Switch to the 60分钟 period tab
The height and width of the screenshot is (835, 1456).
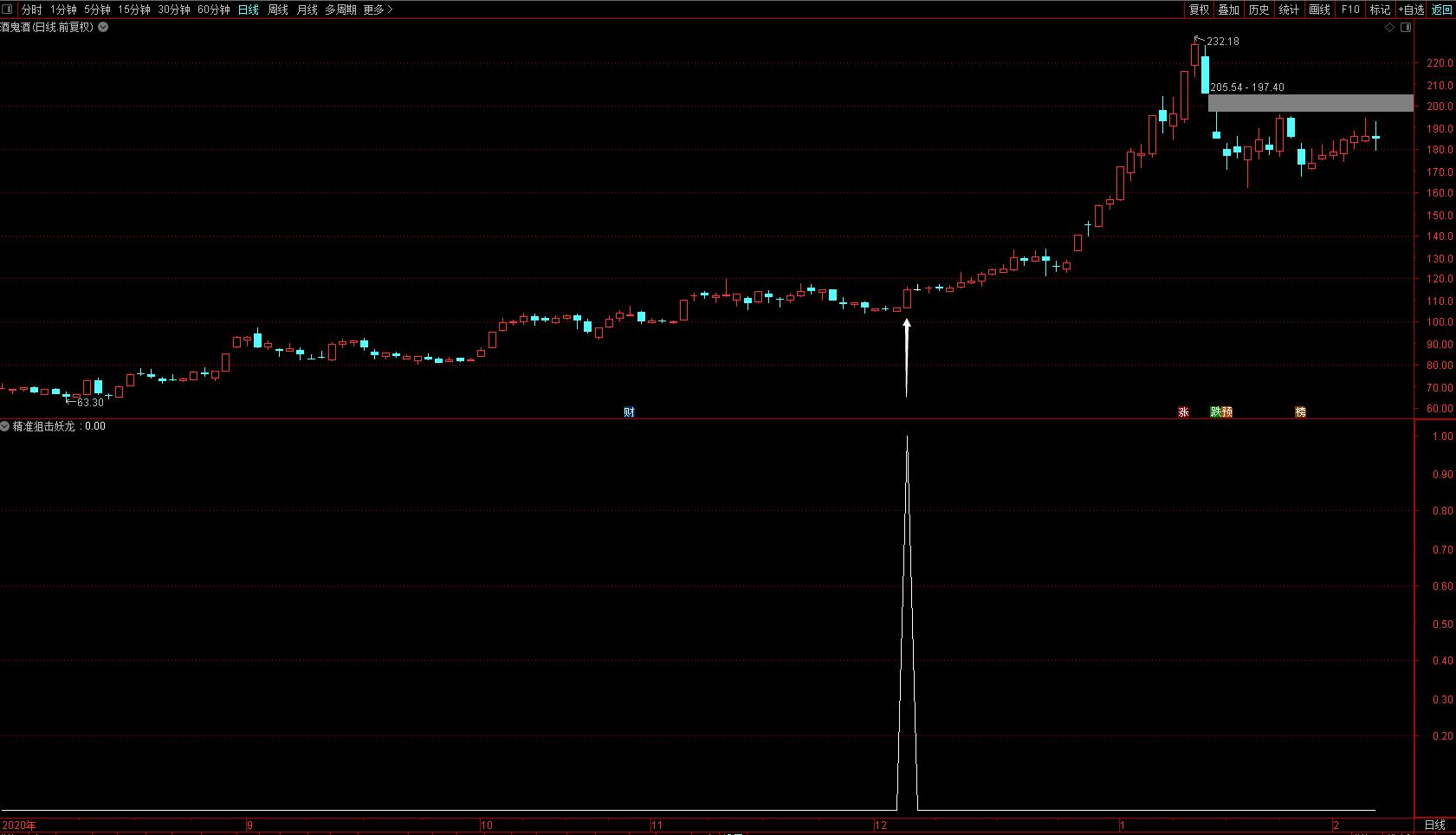[x=214, y=10]
